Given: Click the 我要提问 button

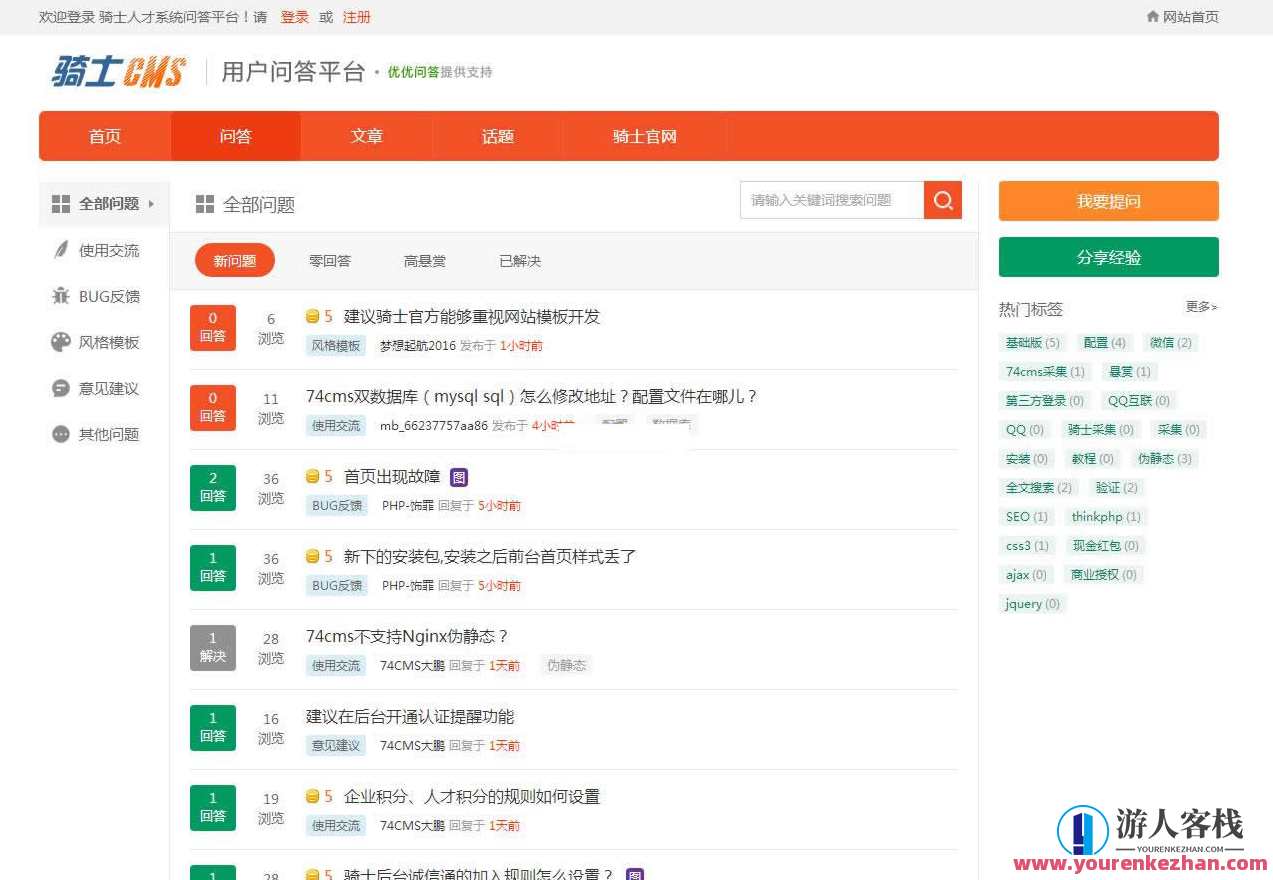Looking at the screenshot, I should [1107, 200].
